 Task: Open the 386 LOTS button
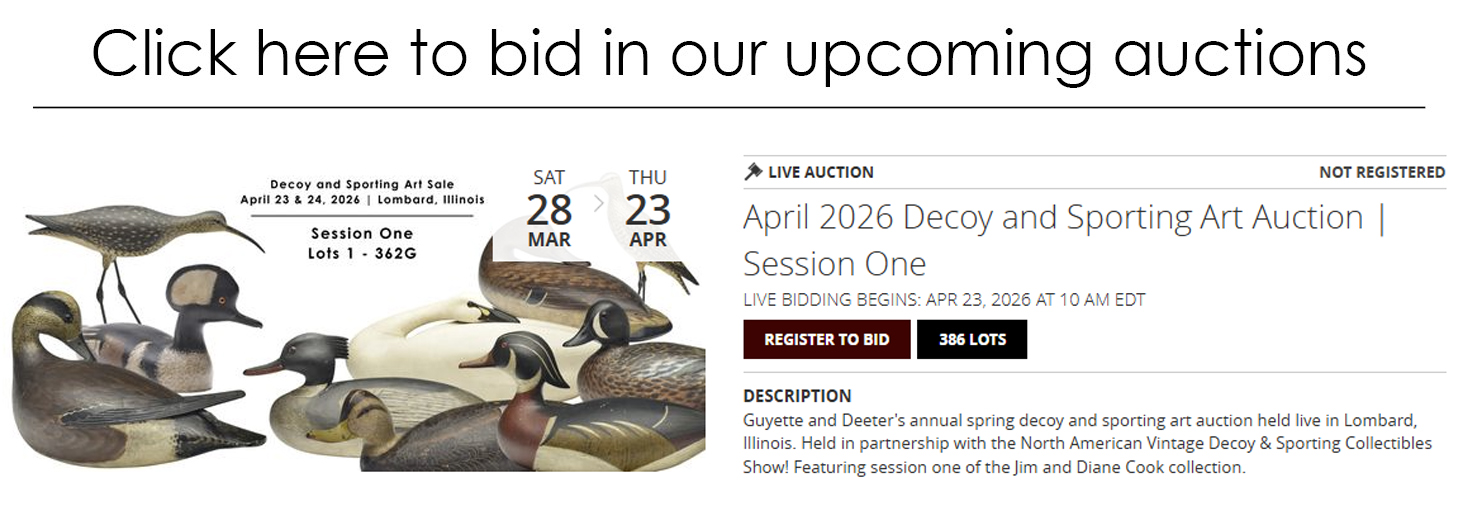pyautogui.click(x=972, y=340)
